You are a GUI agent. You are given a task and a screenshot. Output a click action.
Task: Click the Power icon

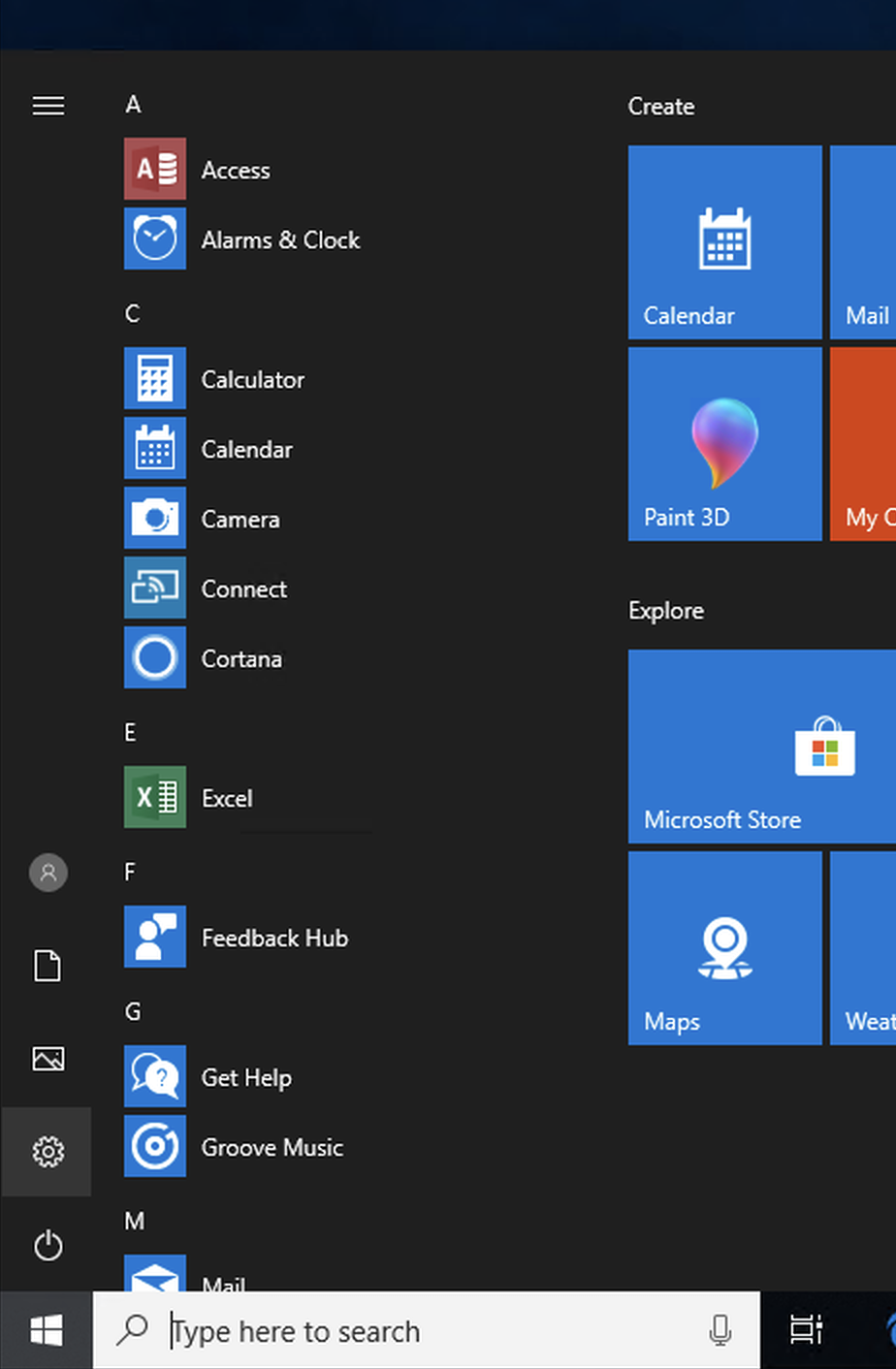click(48, 1245)
